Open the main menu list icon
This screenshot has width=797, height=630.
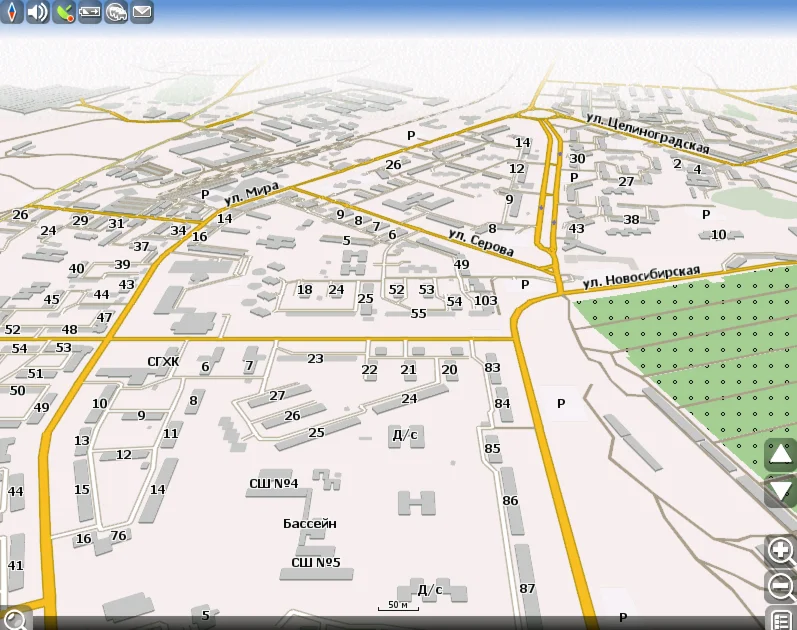click(781, 619)
